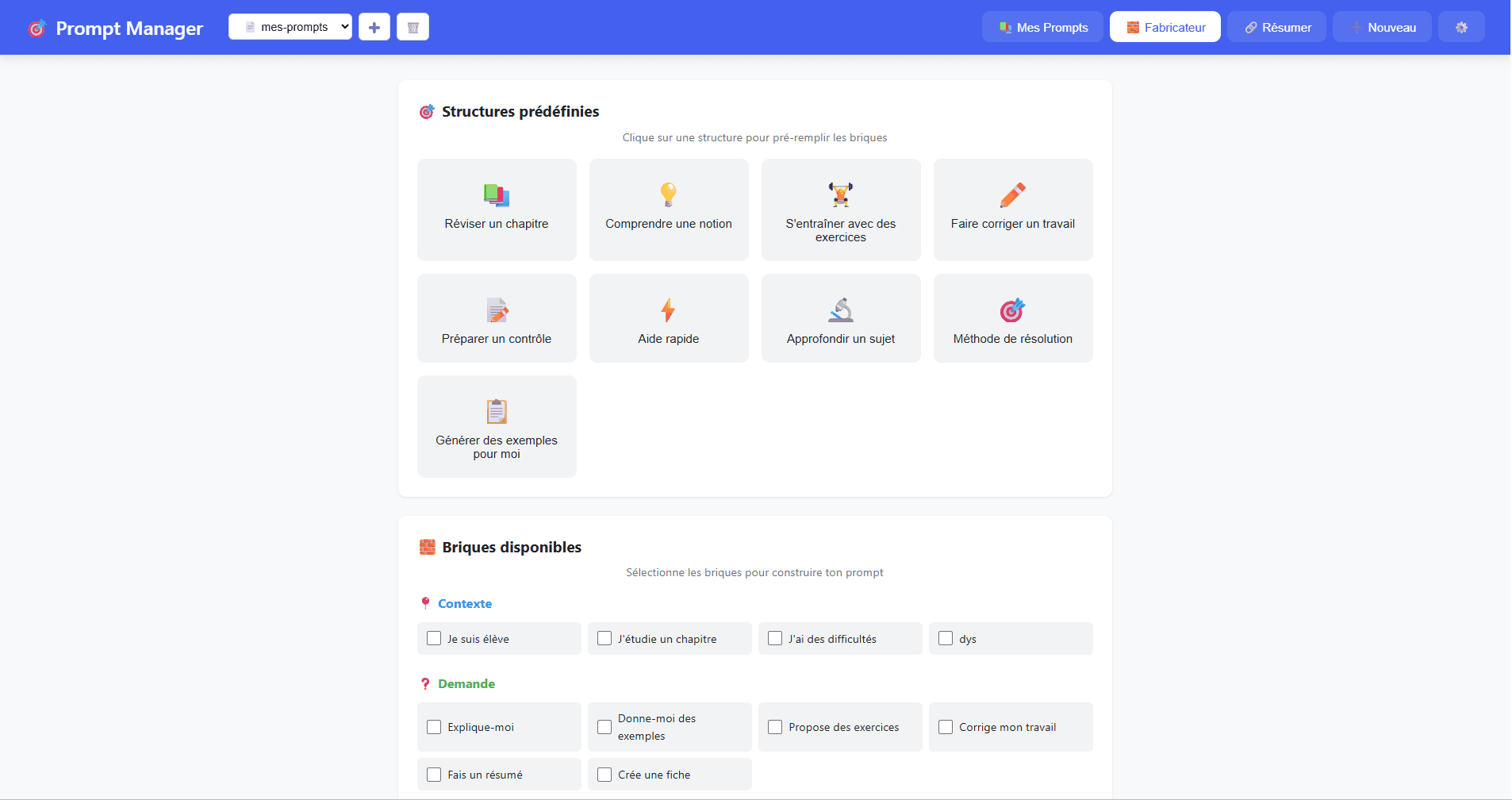Open the Résumer tab
The width and height of the screenshot is (1512, 800).
(x=1276, y=26)
